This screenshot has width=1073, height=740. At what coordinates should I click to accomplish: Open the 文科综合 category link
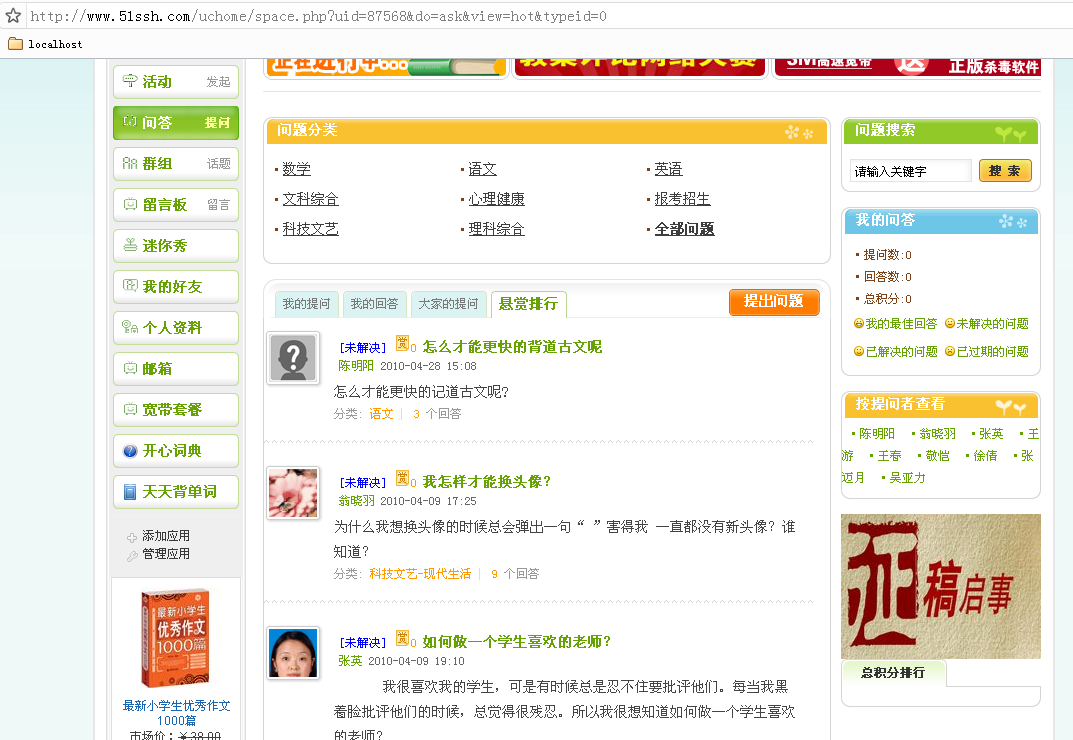pos(311,199)
